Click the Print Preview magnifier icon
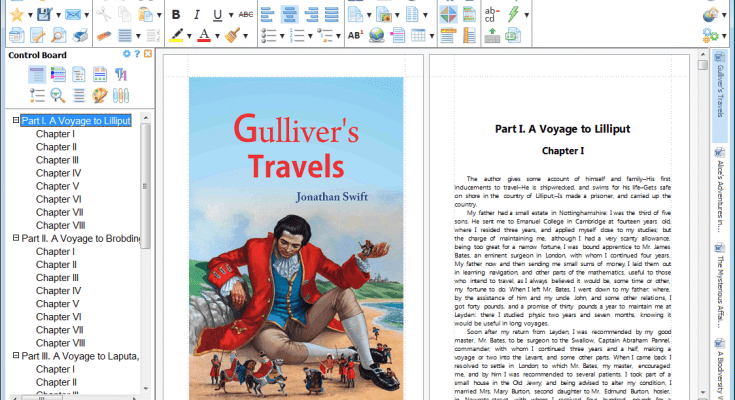735x400 pixels. coord(59,36)
